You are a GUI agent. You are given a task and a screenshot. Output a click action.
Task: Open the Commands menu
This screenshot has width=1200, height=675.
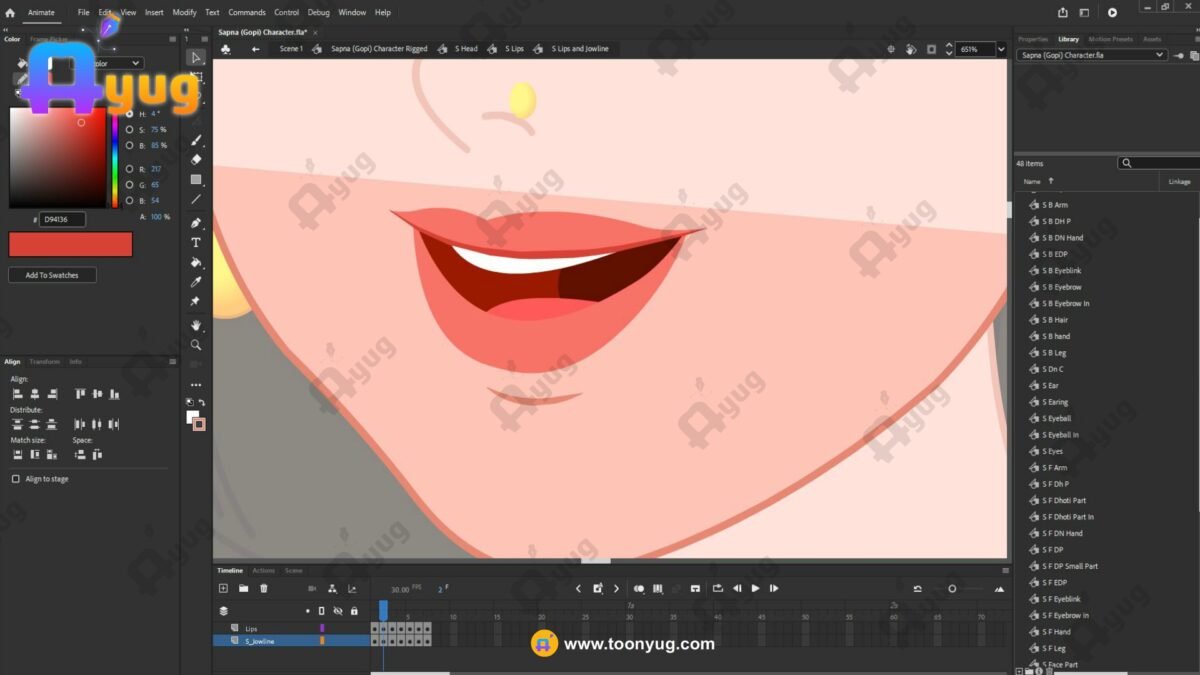(x=247, y=13)
